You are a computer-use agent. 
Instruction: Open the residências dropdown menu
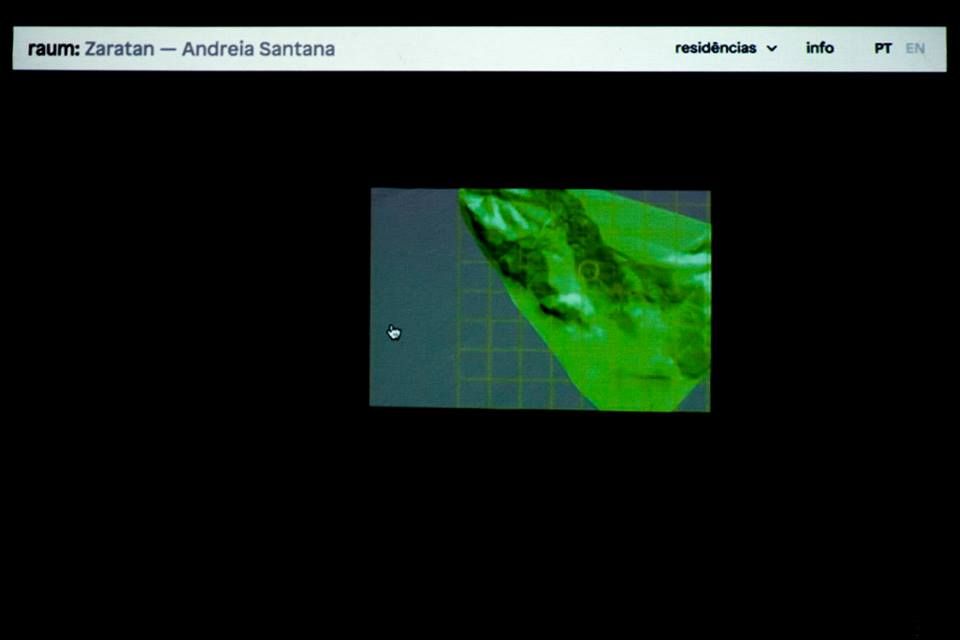(726, 48)
